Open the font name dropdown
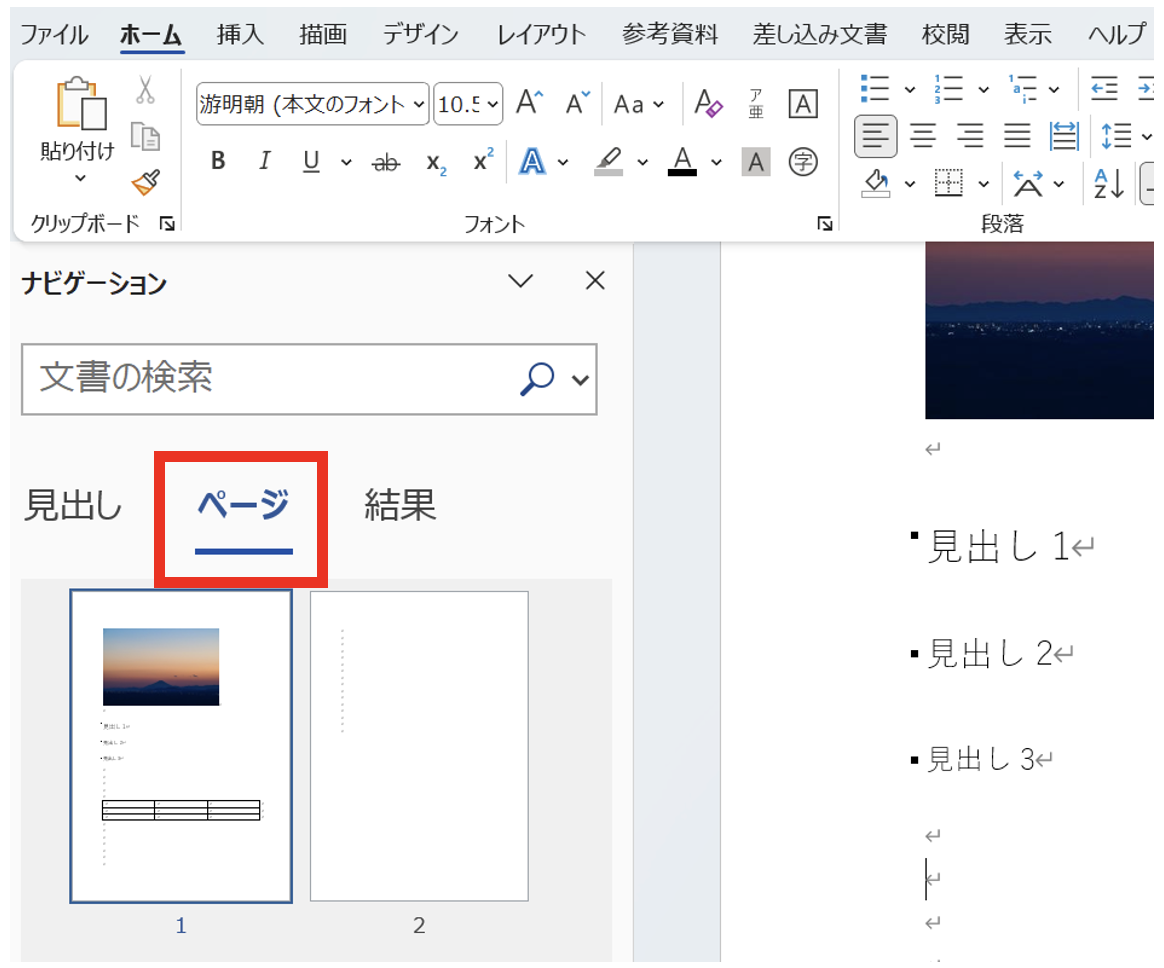The image size is (1164, 968). [419, 105]
